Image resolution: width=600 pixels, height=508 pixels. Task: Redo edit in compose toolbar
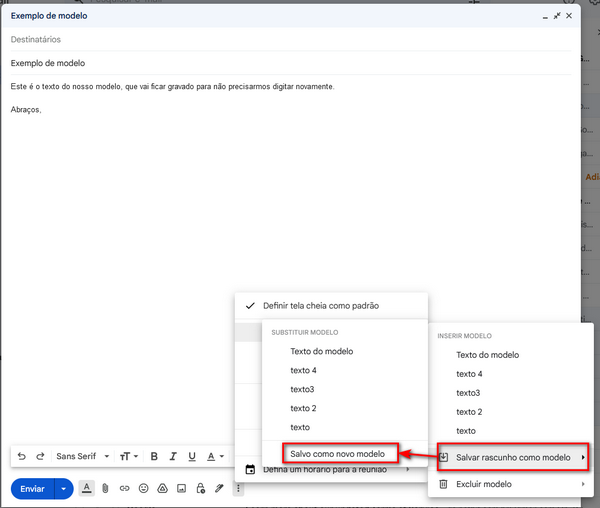click(x=40, y=456)
